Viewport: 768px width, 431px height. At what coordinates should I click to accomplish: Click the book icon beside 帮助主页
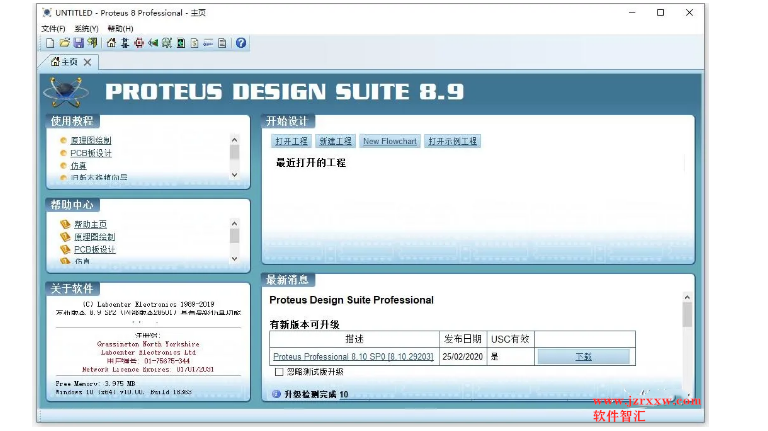pos(65,224)
